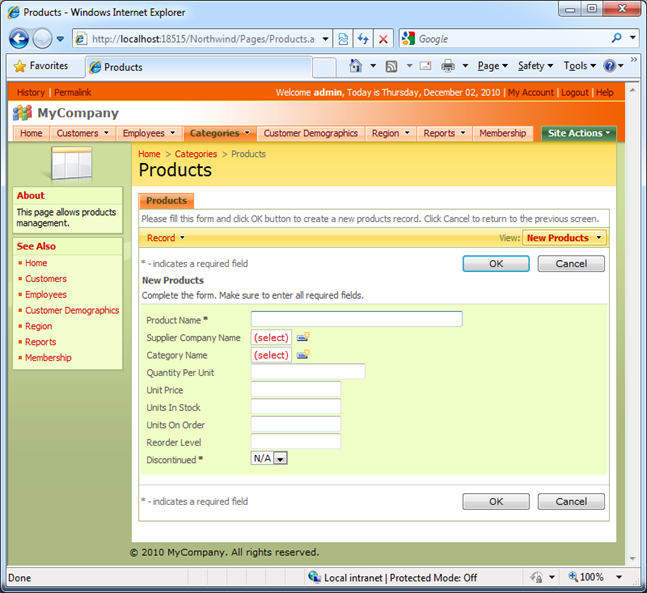
Task: Click the Print icon in command bar
Action: pos(448,66)
